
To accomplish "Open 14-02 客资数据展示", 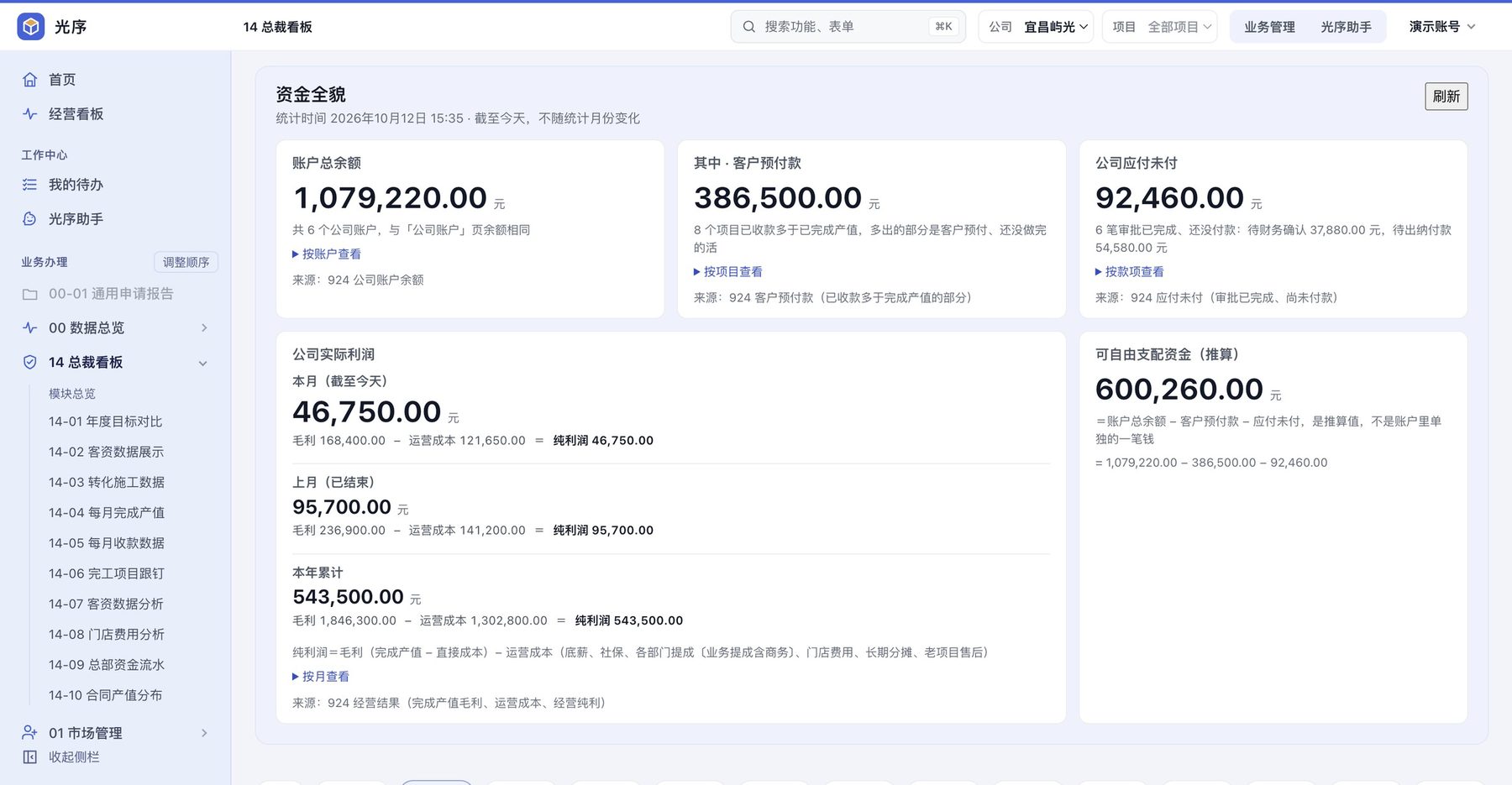I will coord(107,452).
